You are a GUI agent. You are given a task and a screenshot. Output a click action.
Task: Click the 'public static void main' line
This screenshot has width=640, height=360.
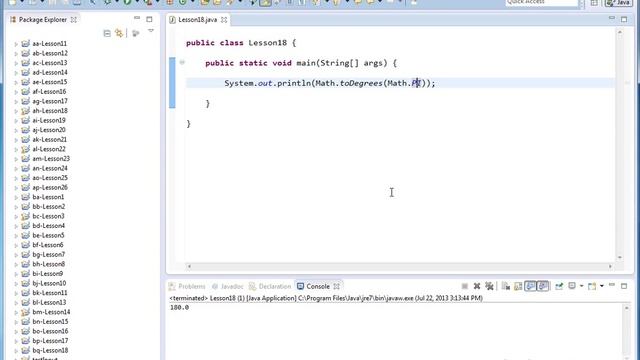[301, 63]
